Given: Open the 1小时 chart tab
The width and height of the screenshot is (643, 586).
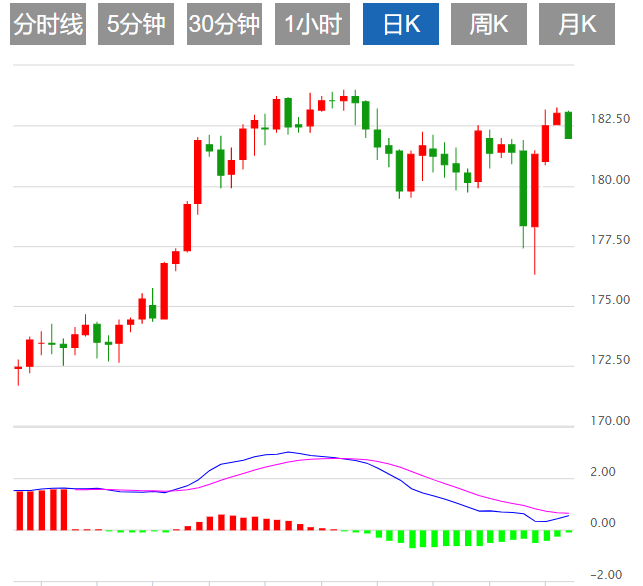Looking at the screenshot, I should [x=312, y=24].
